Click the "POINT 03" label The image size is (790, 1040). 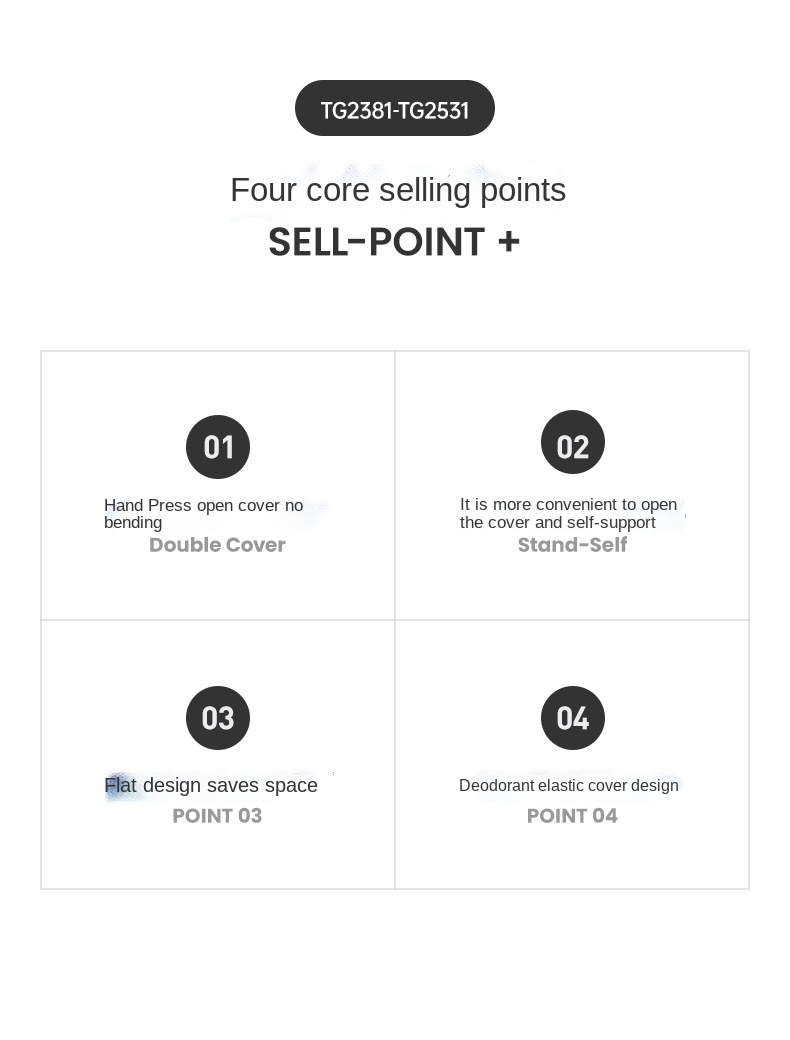click(217, 816)
